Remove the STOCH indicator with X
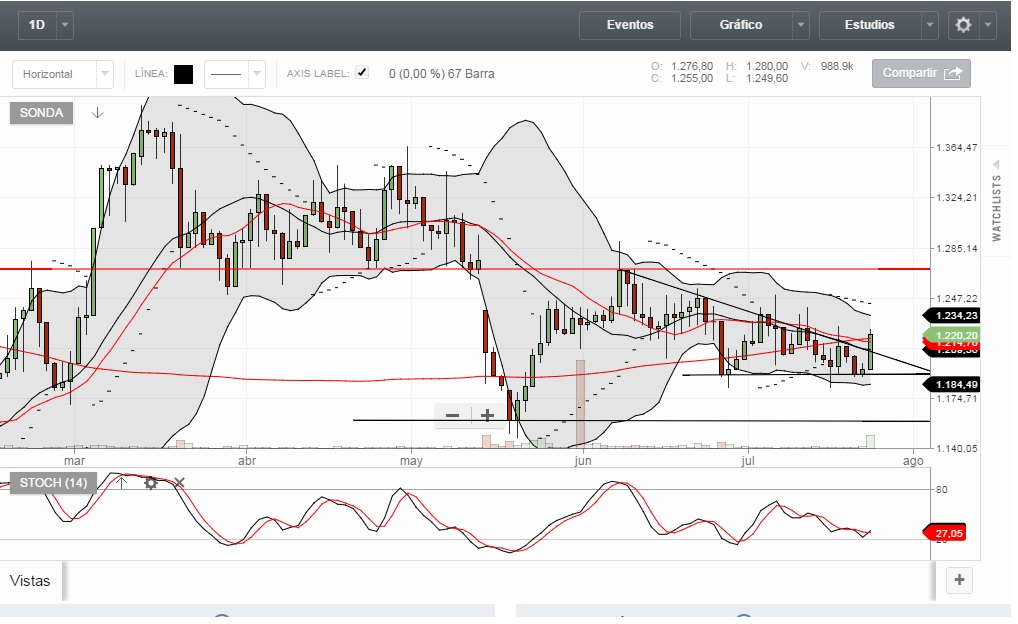The width and height of the screenshot is (1018, 624). tap(180, 483)
